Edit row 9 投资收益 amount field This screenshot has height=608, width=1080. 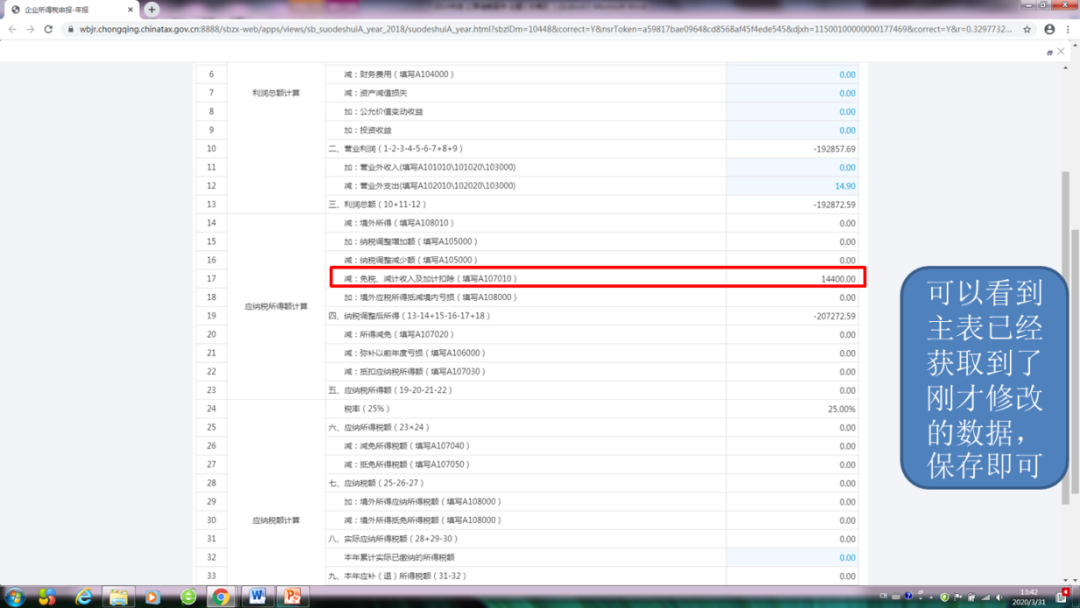792,130
